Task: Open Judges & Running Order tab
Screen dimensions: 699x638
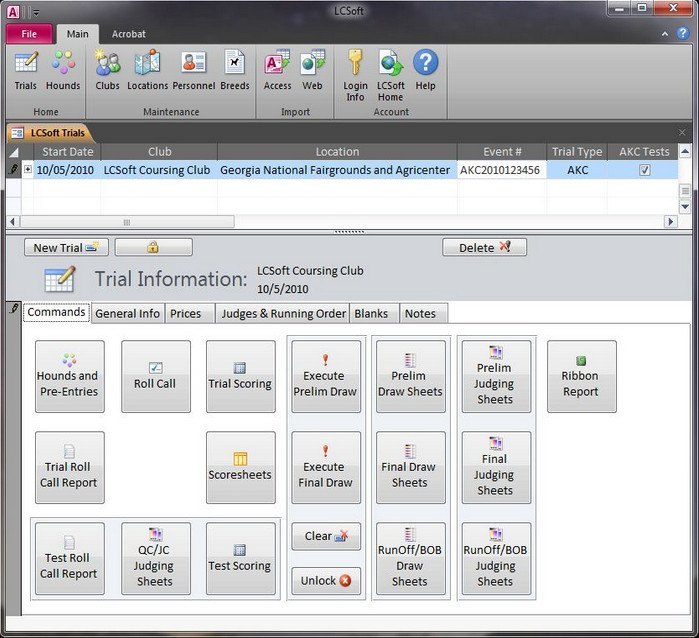Action: (x=284, y=313)
